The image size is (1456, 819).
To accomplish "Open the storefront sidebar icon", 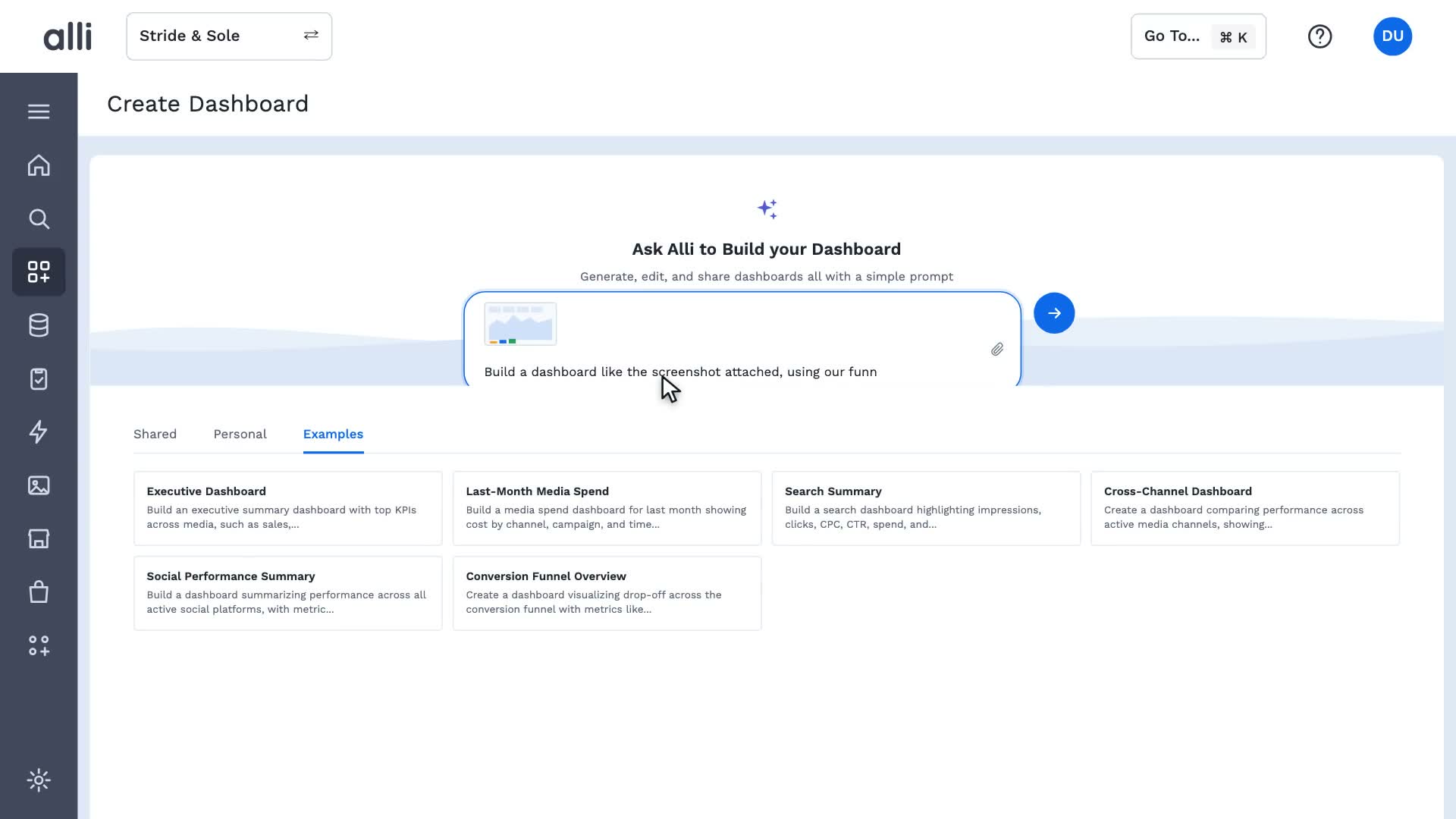I will pos(39,538).
